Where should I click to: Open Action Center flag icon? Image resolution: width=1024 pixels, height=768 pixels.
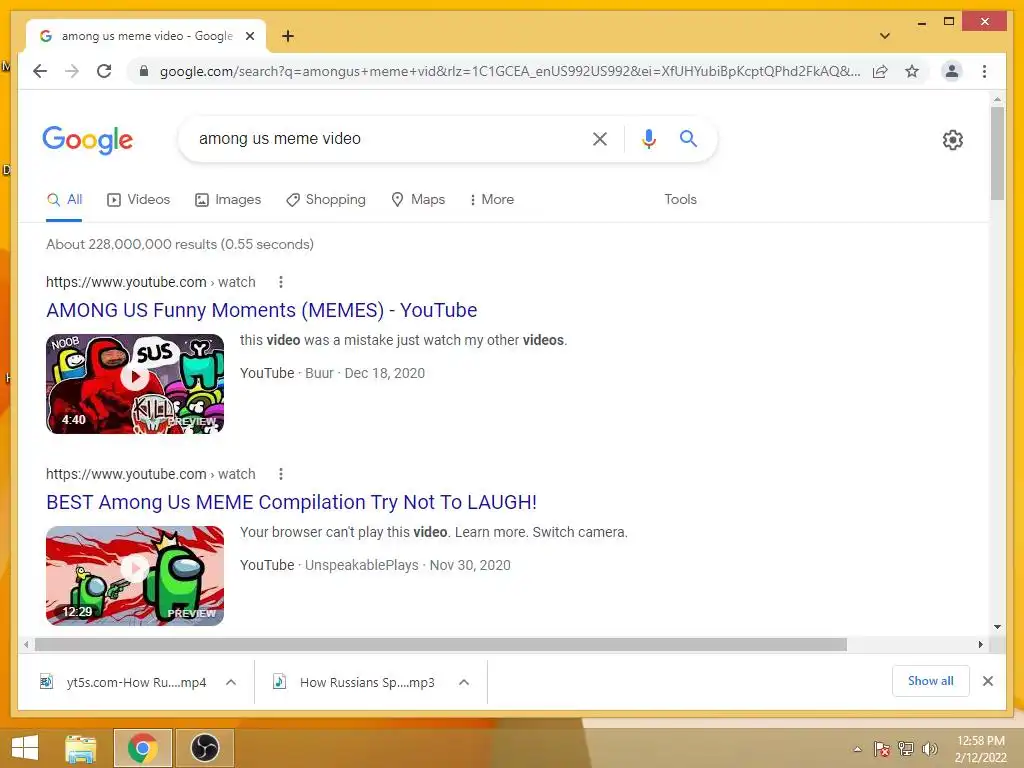click(x=882, y=749)
